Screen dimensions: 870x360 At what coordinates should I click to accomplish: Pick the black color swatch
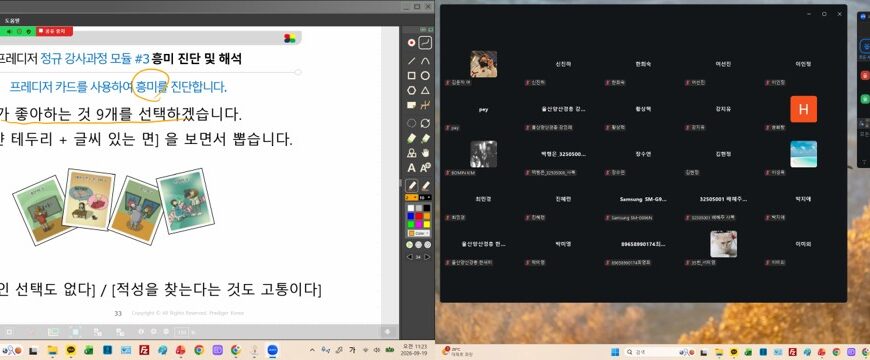[x=427, y=209]
